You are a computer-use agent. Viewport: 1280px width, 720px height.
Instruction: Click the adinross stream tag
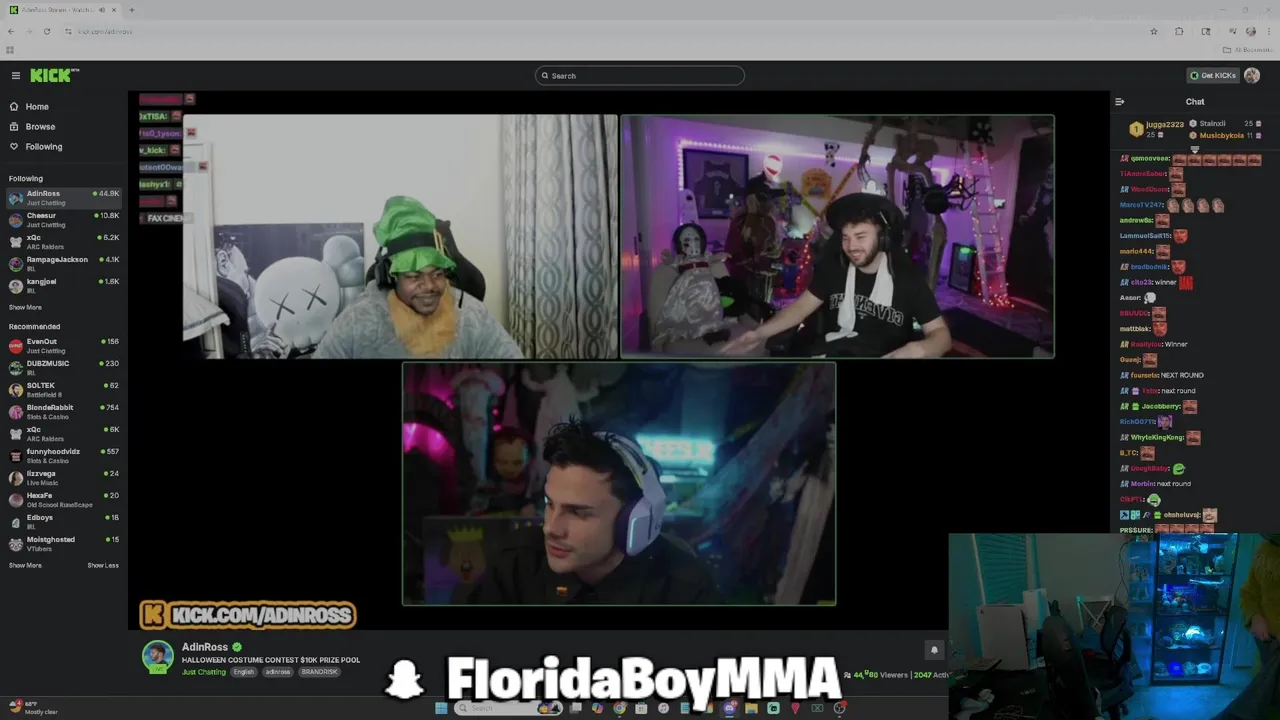coord(277,672)
